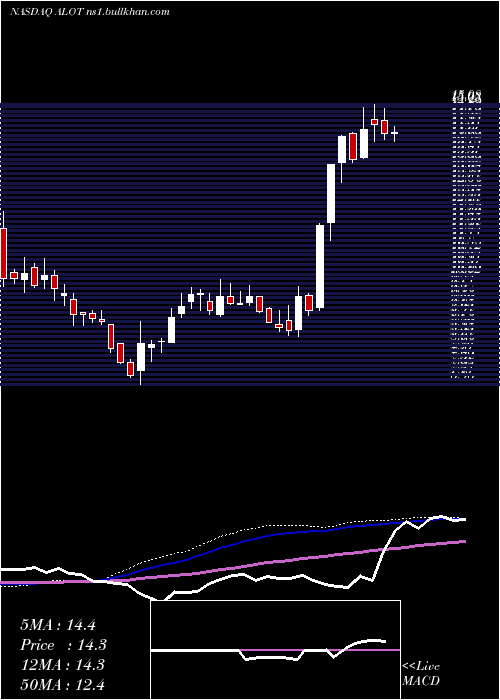Click the '12MA : 14.3' value
This screenshot has width=500, height=700.
click(x=62, y=665)
